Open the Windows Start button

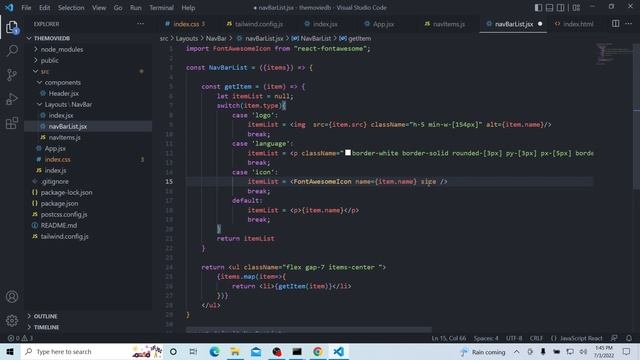pyautogui.click(x=10, y=351)
